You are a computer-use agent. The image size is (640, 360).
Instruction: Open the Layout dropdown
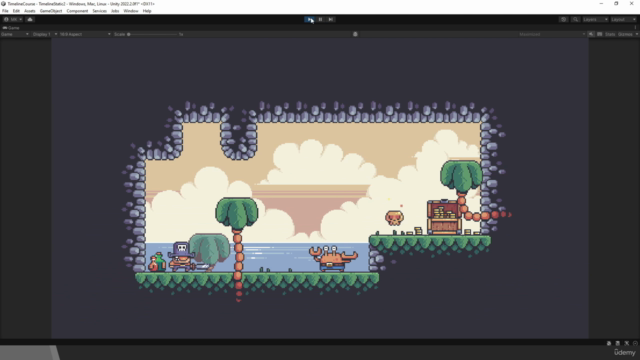[x=623, y=20]
